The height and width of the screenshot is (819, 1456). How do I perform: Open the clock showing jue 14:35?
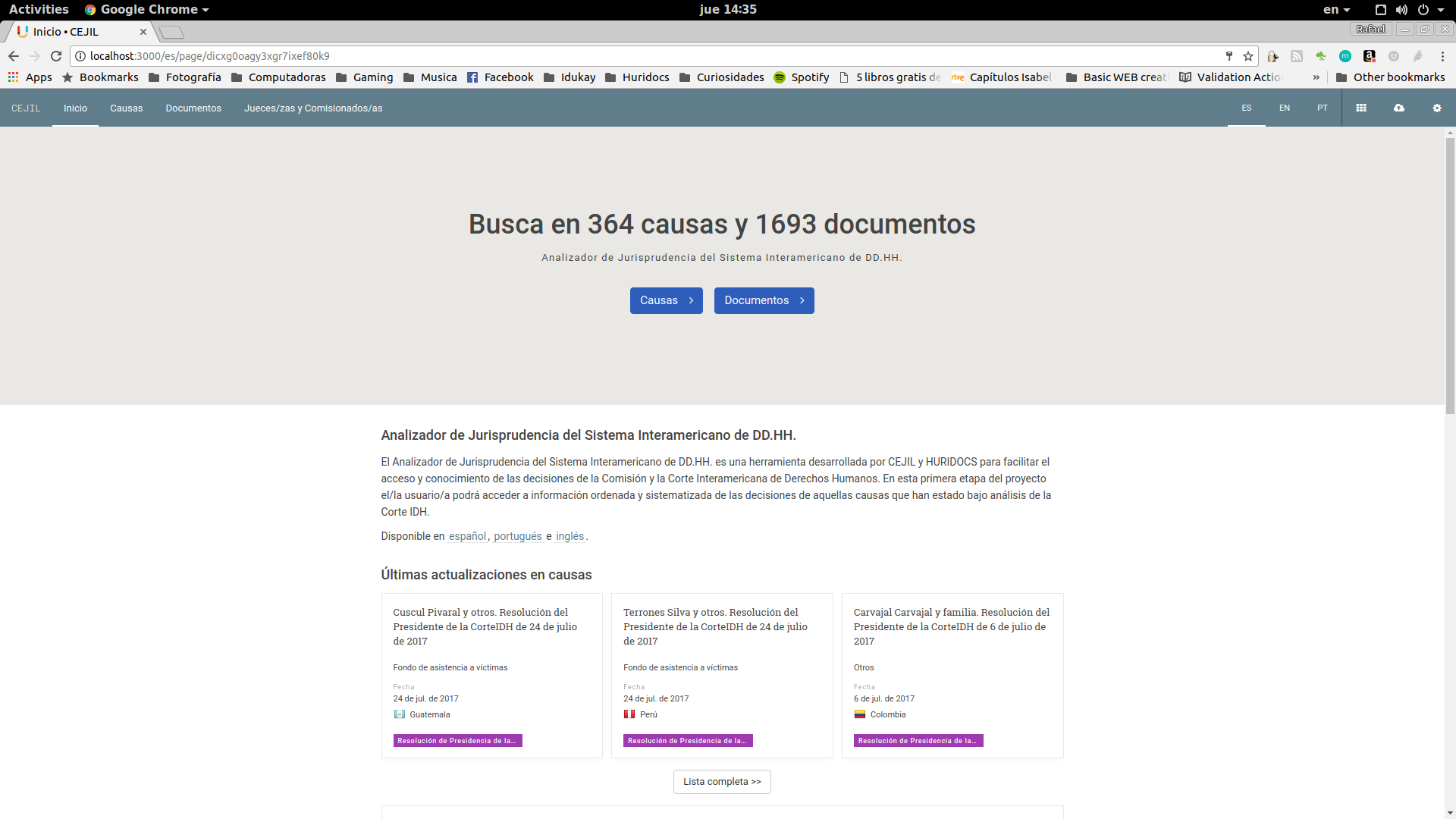point(728,10)
